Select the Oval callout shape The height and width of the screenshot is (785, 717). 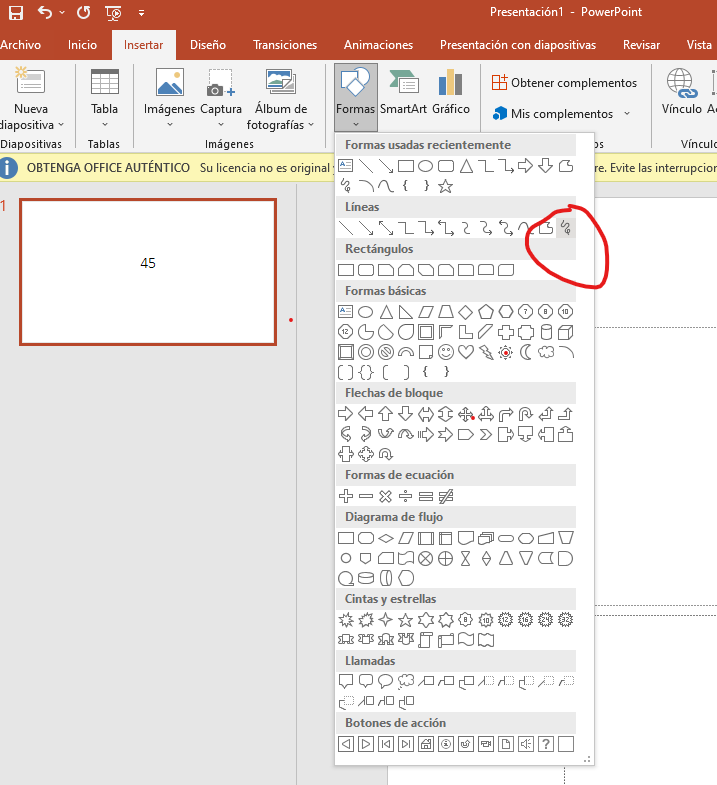pos(386,681)
